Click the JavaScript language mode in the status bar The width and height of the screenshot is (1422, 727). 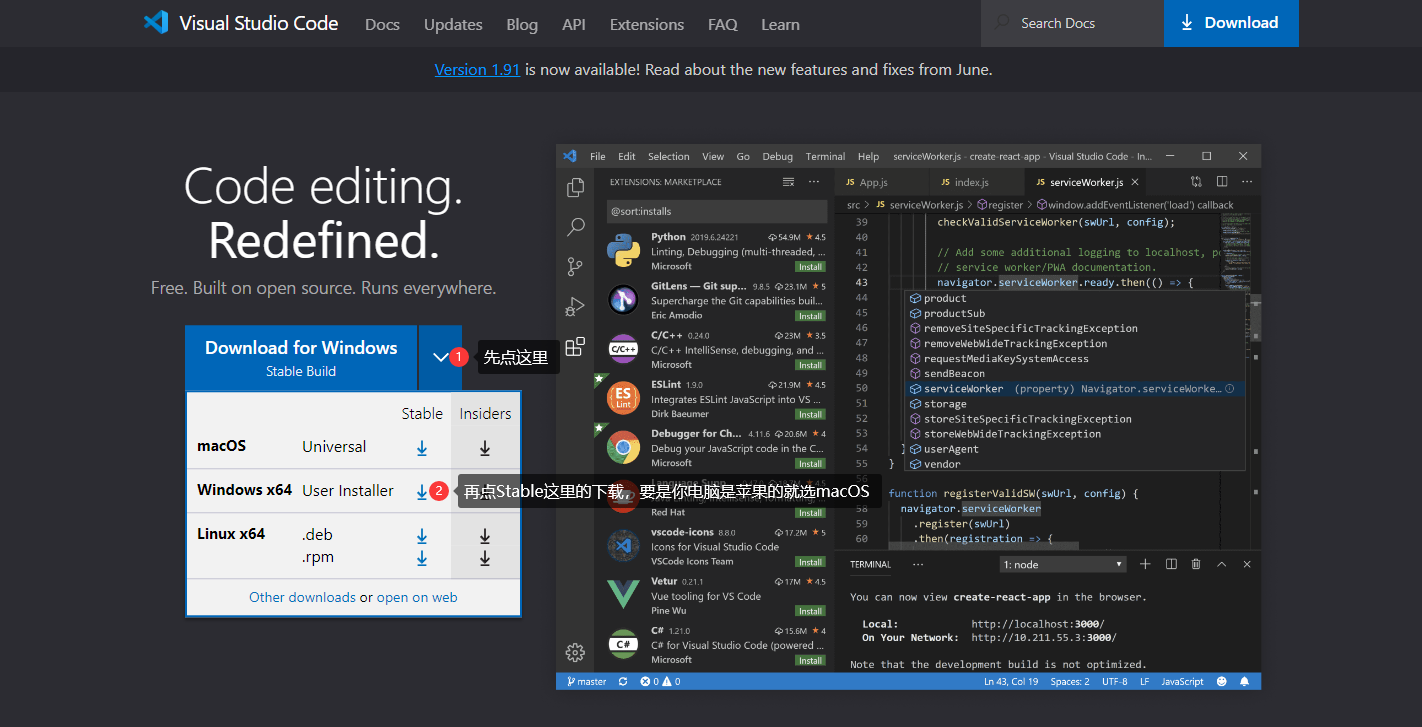[1182, 681]
